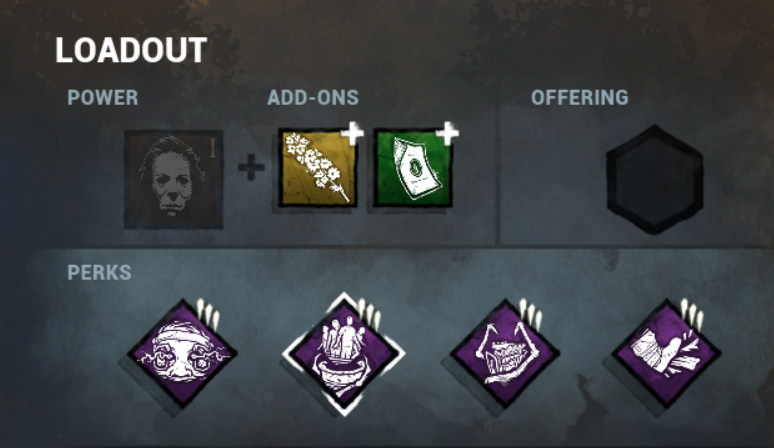Select the ADD-ONS section label
Image resolution: width=774 pixels, height=448 pixels.
pos(313,98)
